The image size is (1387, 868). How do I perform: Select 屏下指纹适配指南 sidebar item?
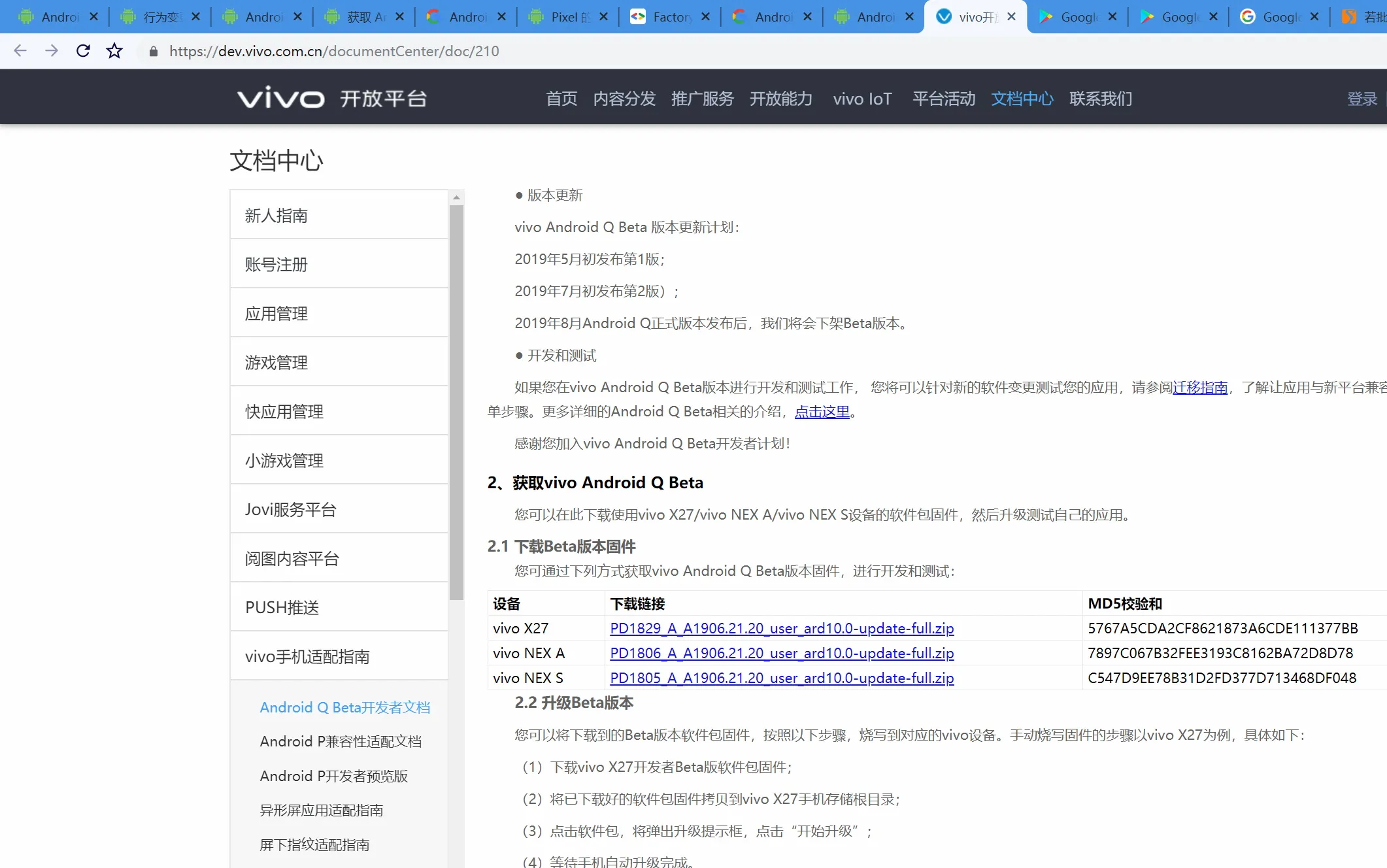click(314, 844)
